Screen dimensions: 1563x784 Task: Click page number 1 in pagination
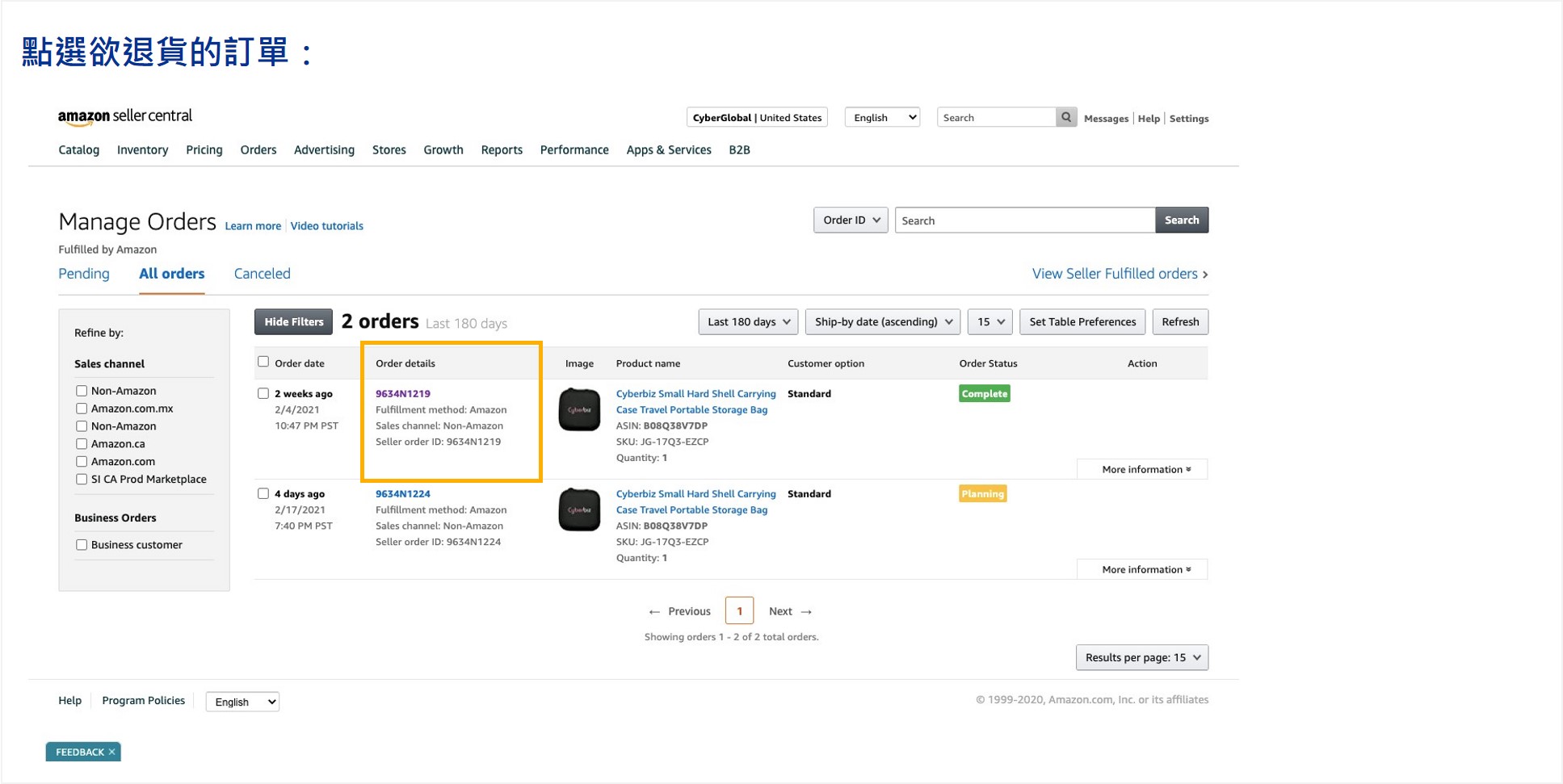[x=739, y=610]
